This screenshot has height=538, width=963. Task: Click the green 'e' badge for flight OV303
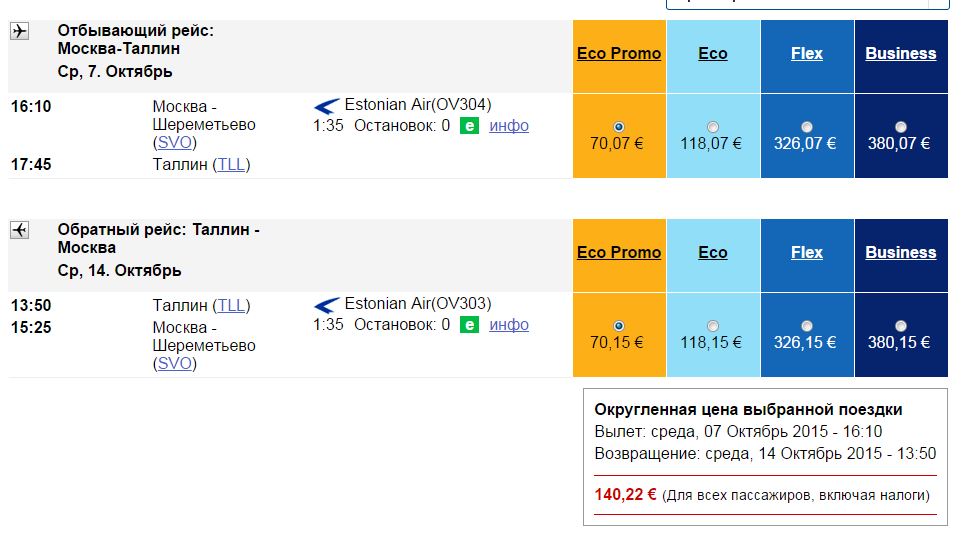469,325
